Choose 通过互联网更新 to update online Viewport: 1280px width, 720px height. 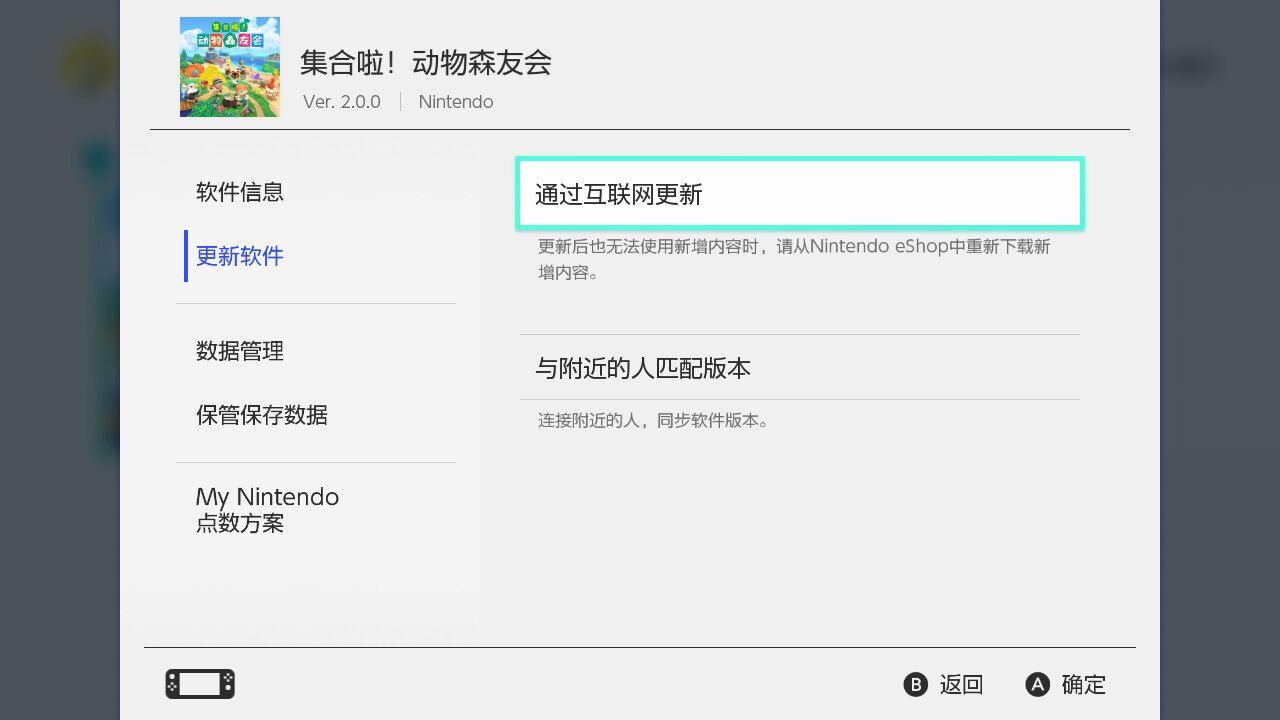tap(800, 194)
